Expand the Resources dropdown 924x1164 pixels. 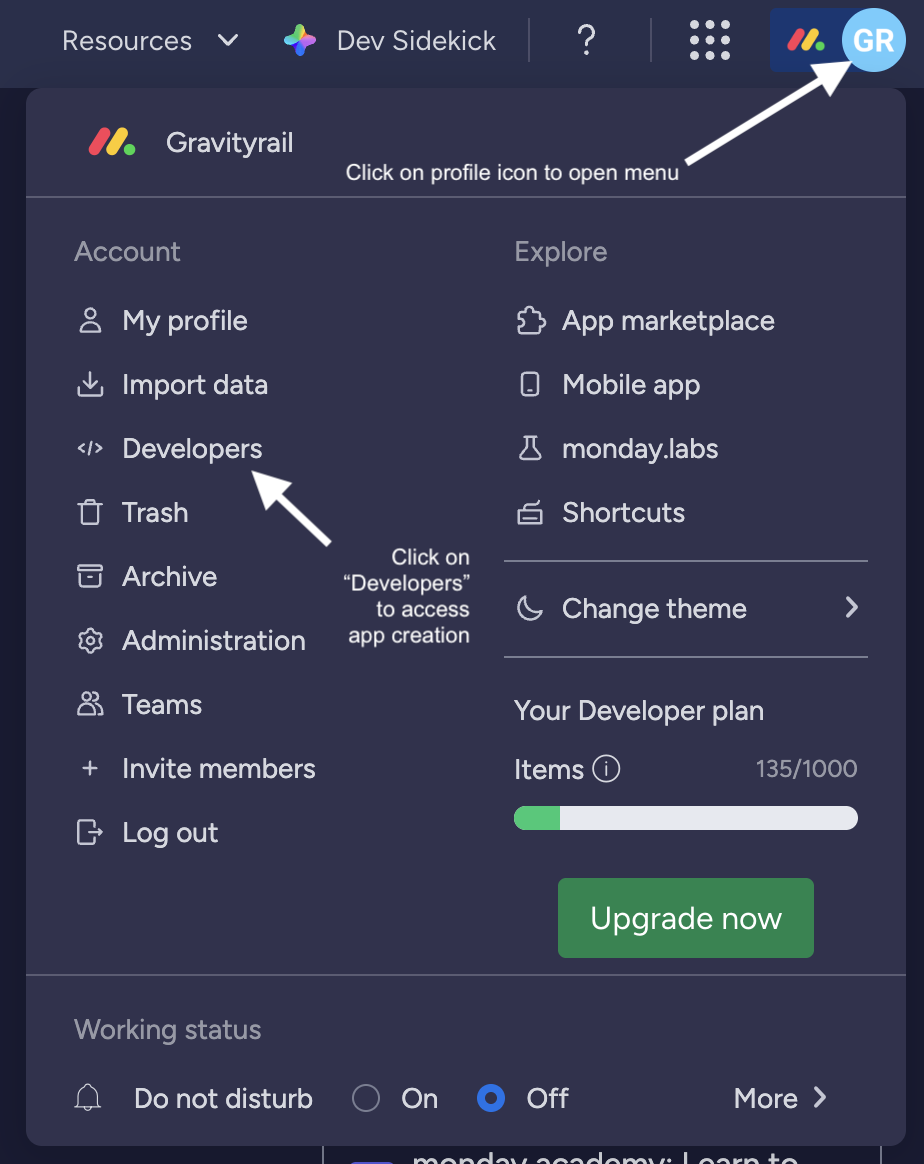pos(228,41)
